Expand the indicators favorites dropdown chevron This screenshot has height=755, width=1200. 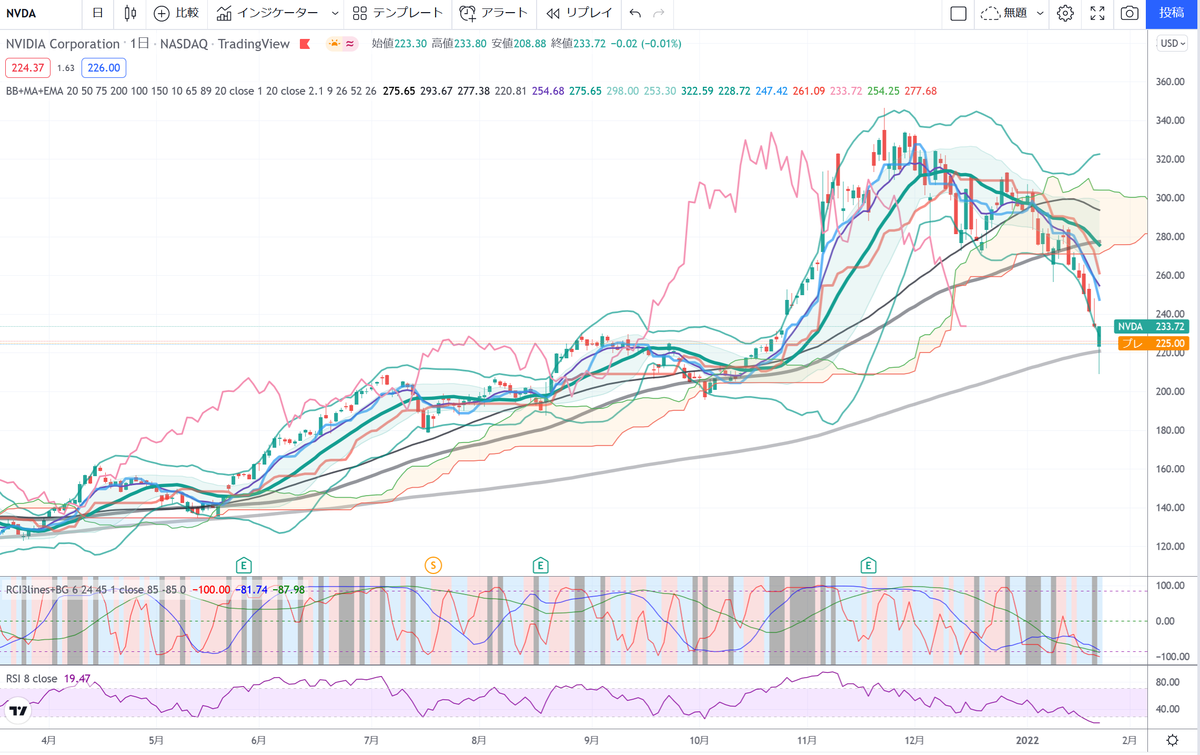334,13
